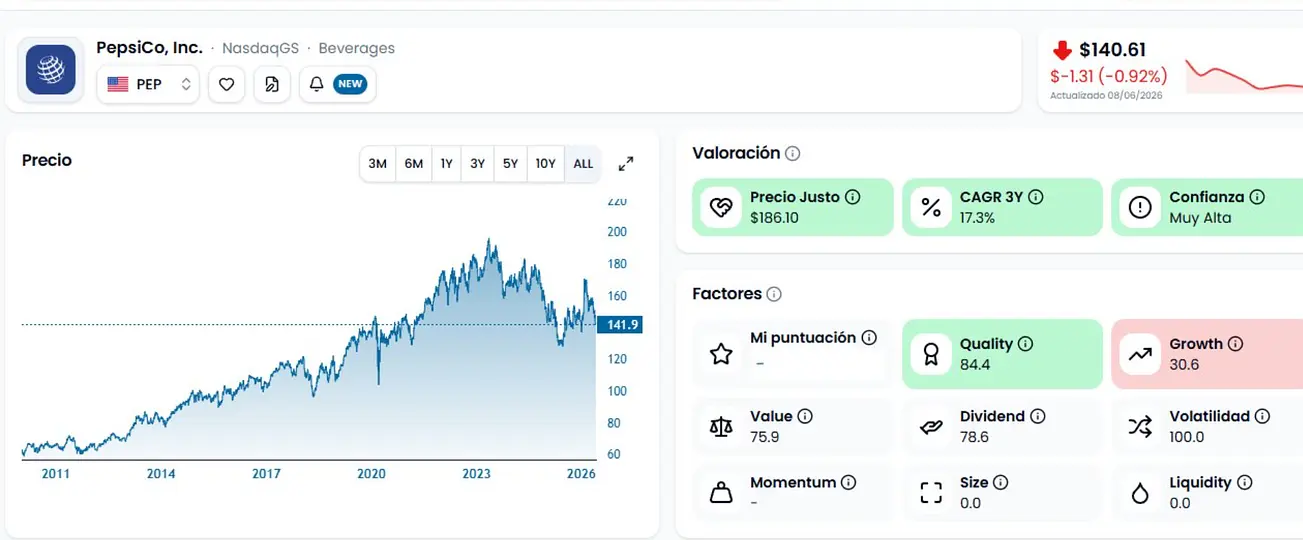The image size is (1303, 540).
Task: Select the 6M chart range
Action: (414, 164)
